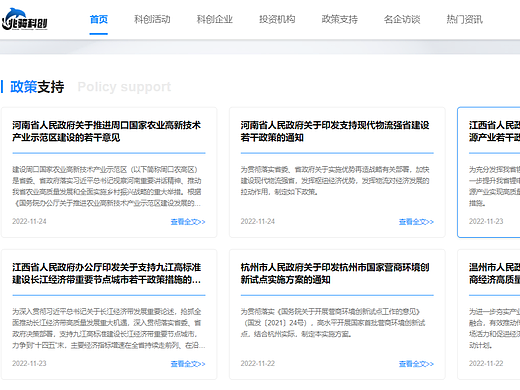Open the 科创企业 nav item
This screenshot has width=520, height=390.
click(215, 19)
